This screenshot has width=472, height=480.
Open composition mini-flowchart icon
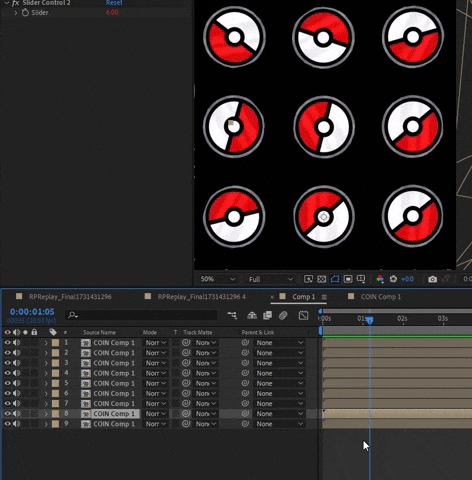pos(232,315)
